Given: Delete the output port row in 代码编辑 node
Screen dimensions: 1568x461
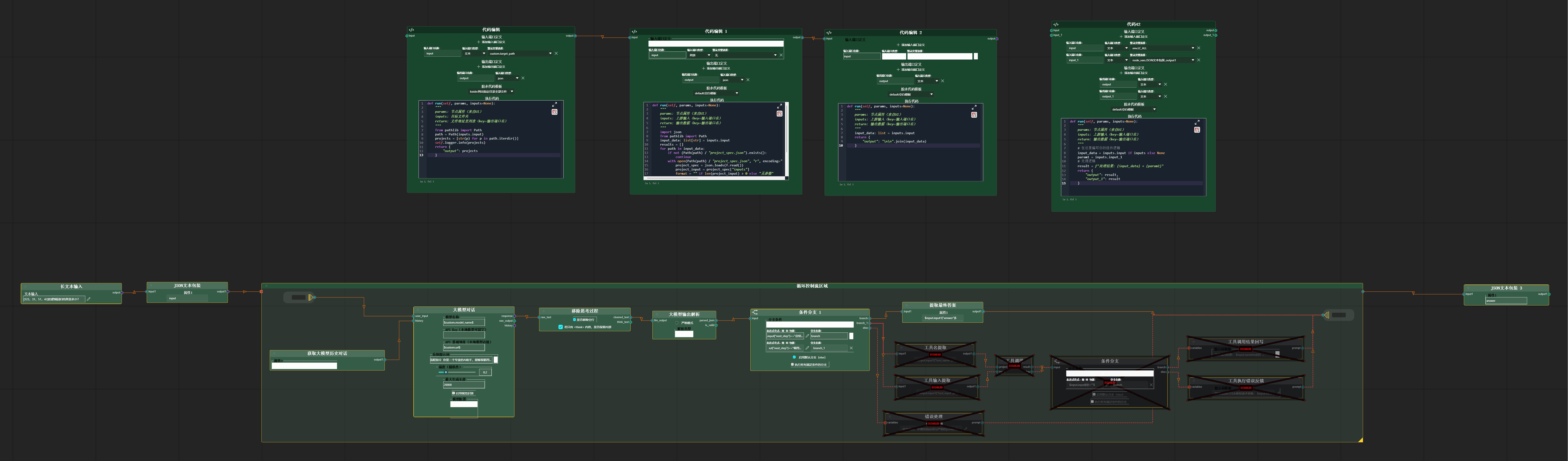Looking at the screenshot, I should click(523, 78).
